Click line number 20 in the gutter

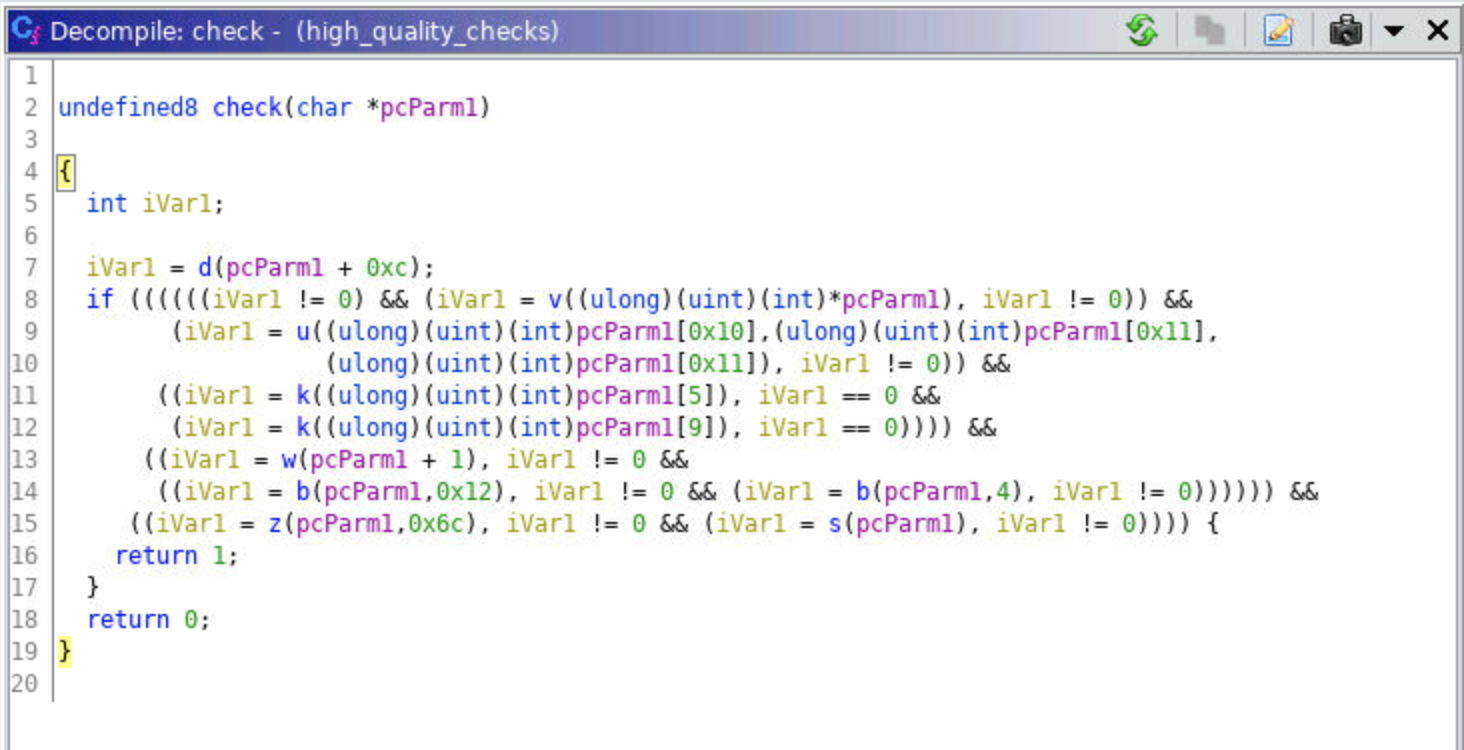pyautogui.click(x=25, y=684)
